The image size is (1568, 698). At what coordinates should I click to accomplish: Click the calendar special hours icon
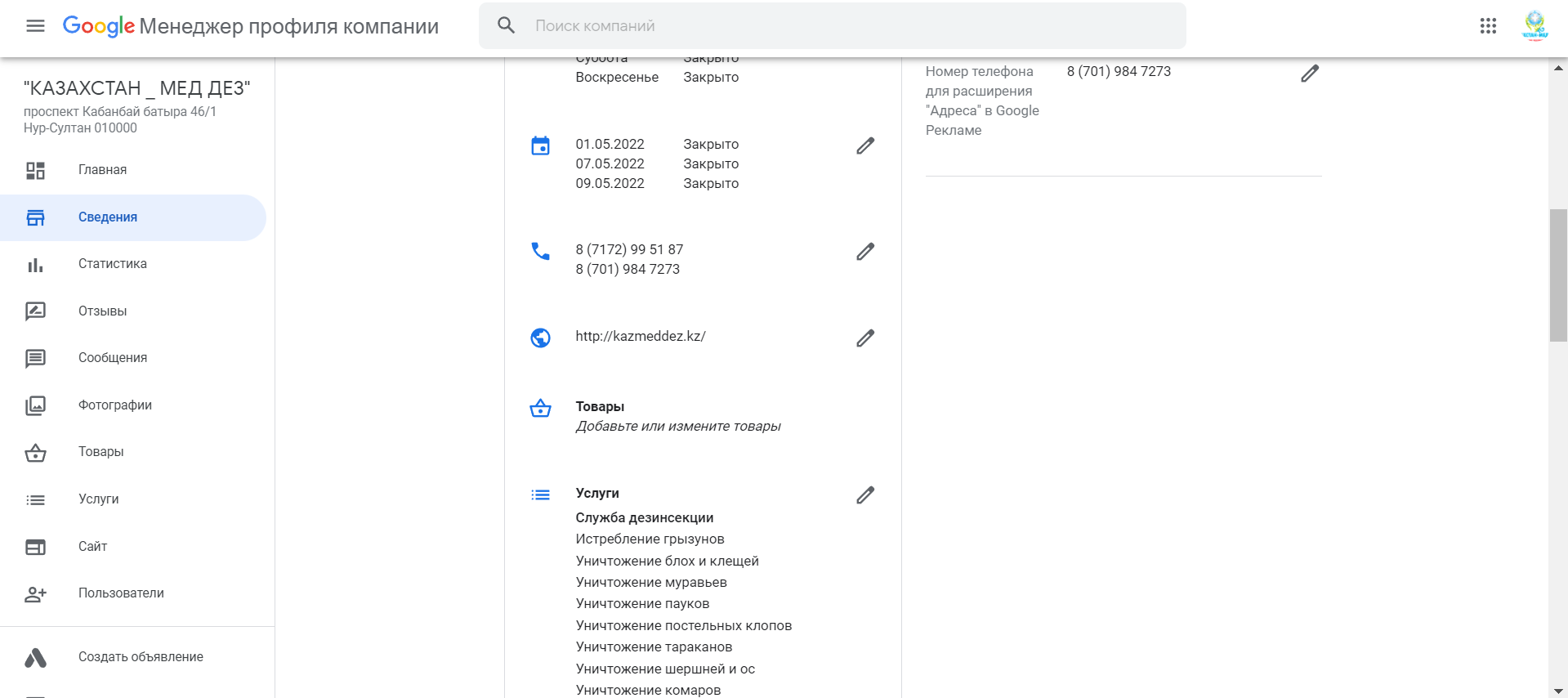click(x=540, y=145)
